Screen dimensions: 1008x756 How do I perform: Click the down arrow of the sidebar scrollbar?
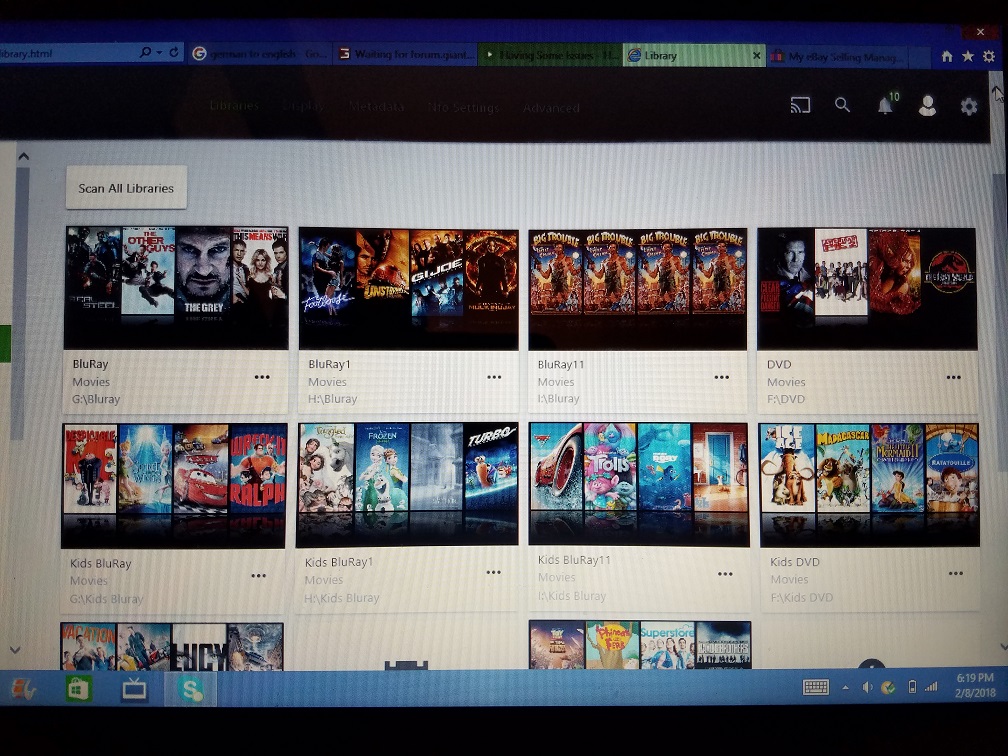click(x=16, y=651)
